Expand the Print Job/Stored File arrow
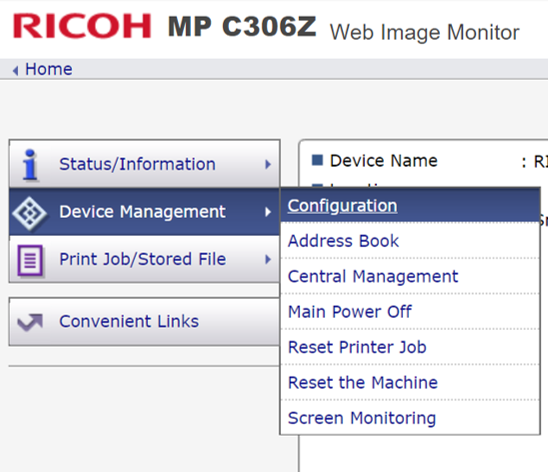The image size is (550, 472). pyautogui.click(x=268, y=259)
